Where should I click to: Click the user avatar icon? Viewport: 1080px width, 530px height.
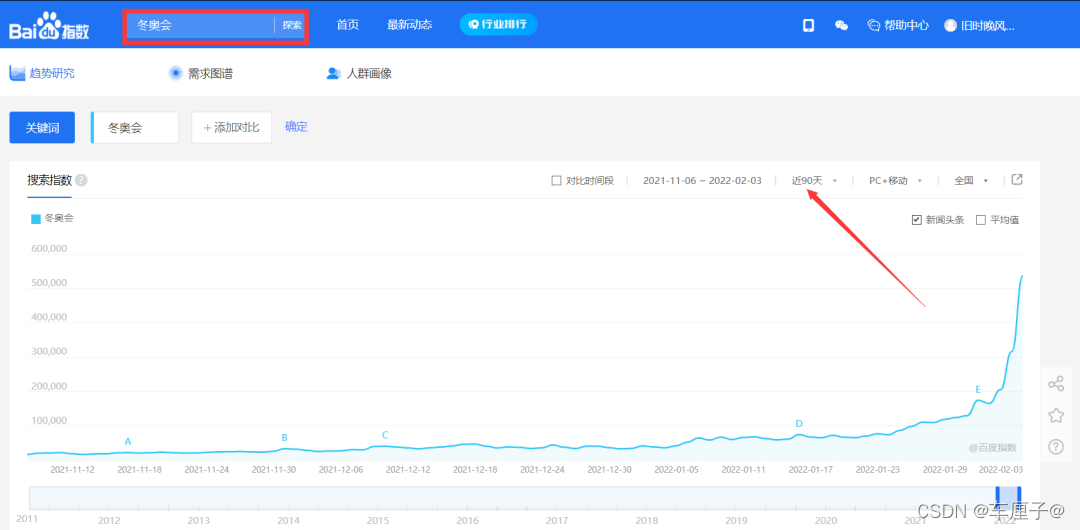coord(951,26)
